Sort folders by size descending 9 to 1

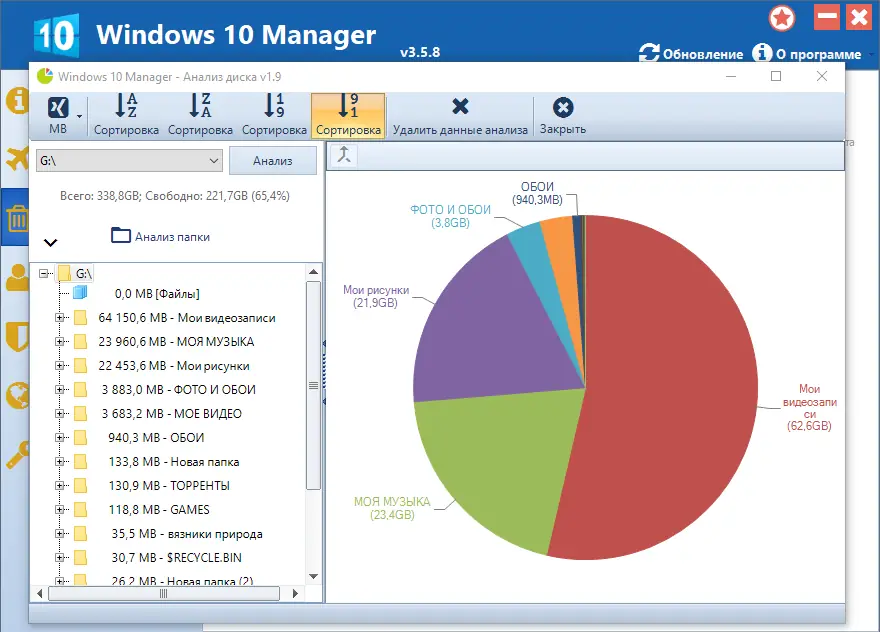pos(349,115)
